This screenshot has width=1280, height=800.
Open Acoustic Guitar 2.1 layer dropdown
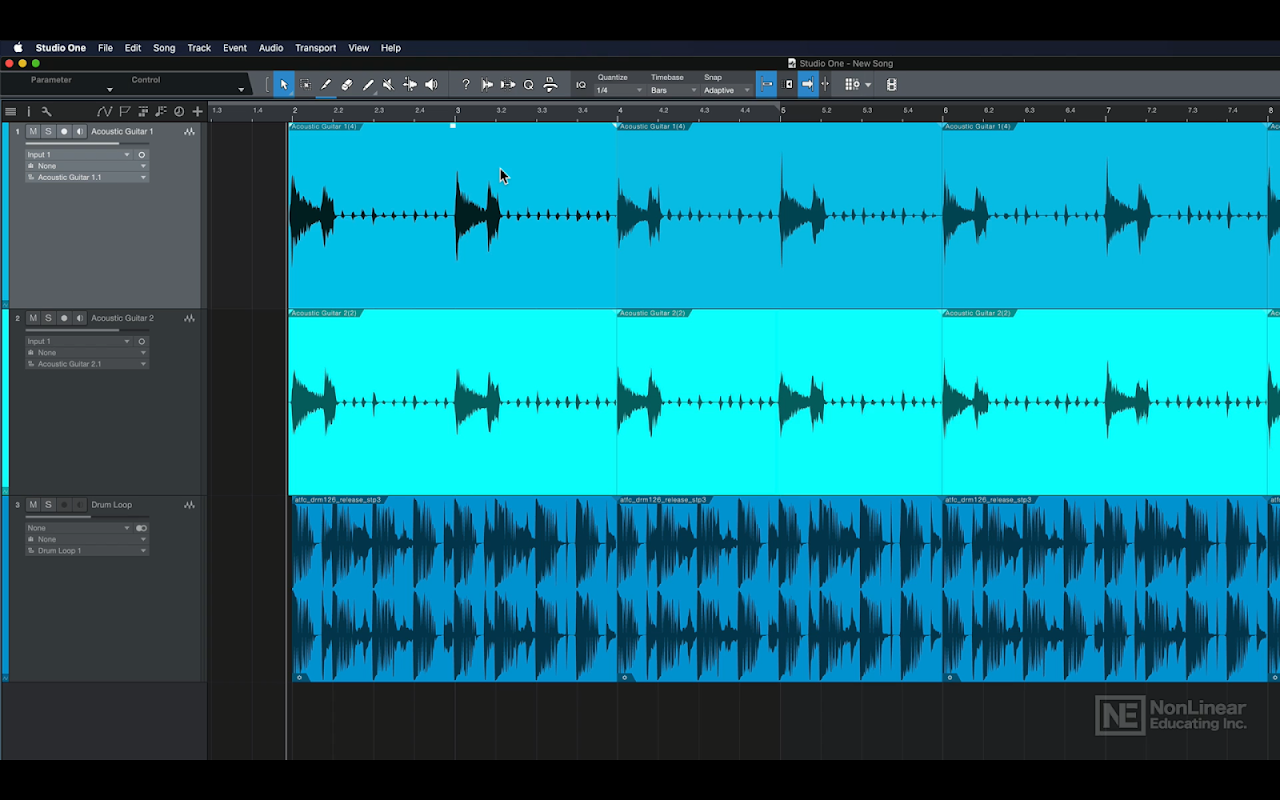(x=87, y=364)
